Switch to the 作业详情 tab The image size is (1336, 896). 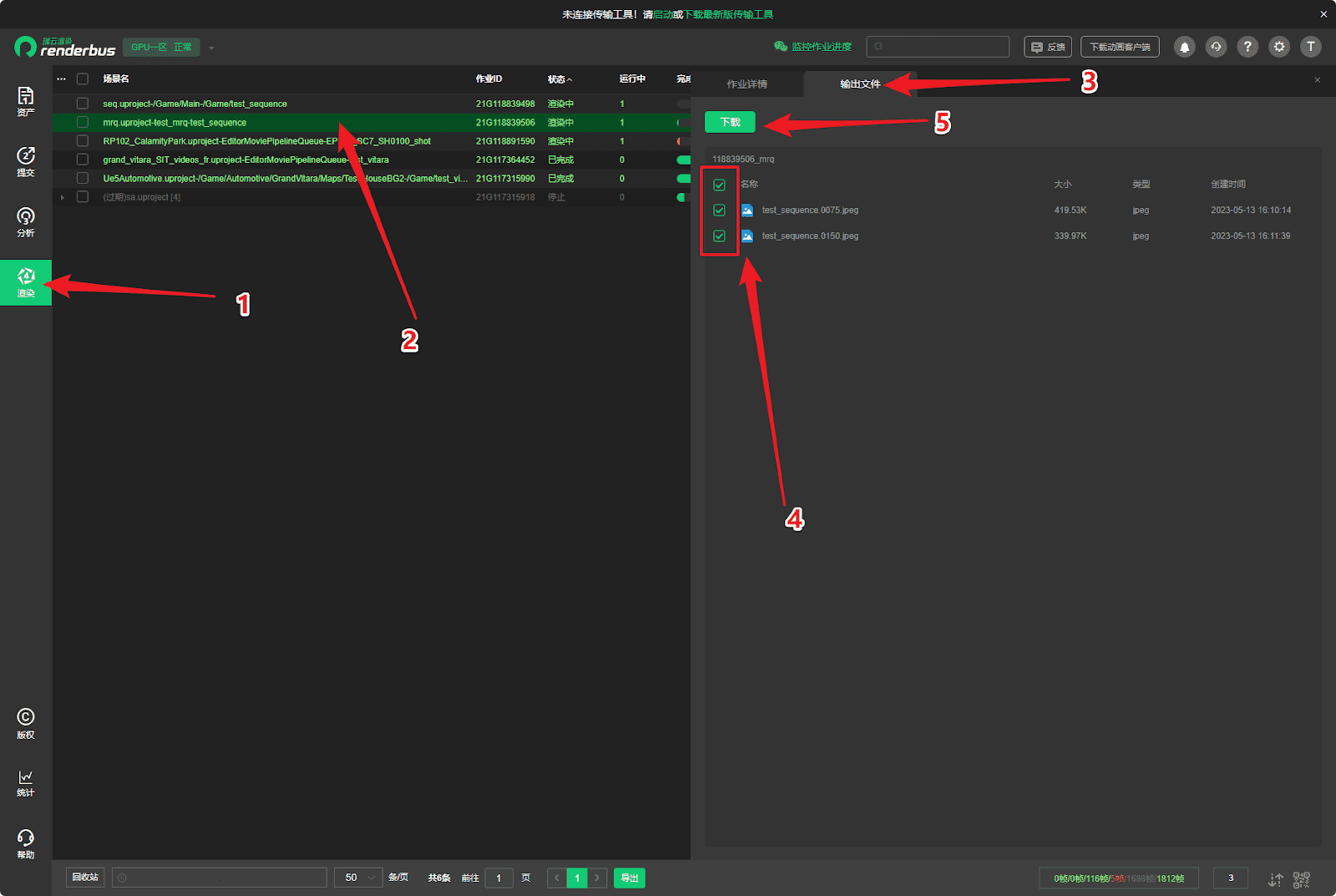[746, 84]
